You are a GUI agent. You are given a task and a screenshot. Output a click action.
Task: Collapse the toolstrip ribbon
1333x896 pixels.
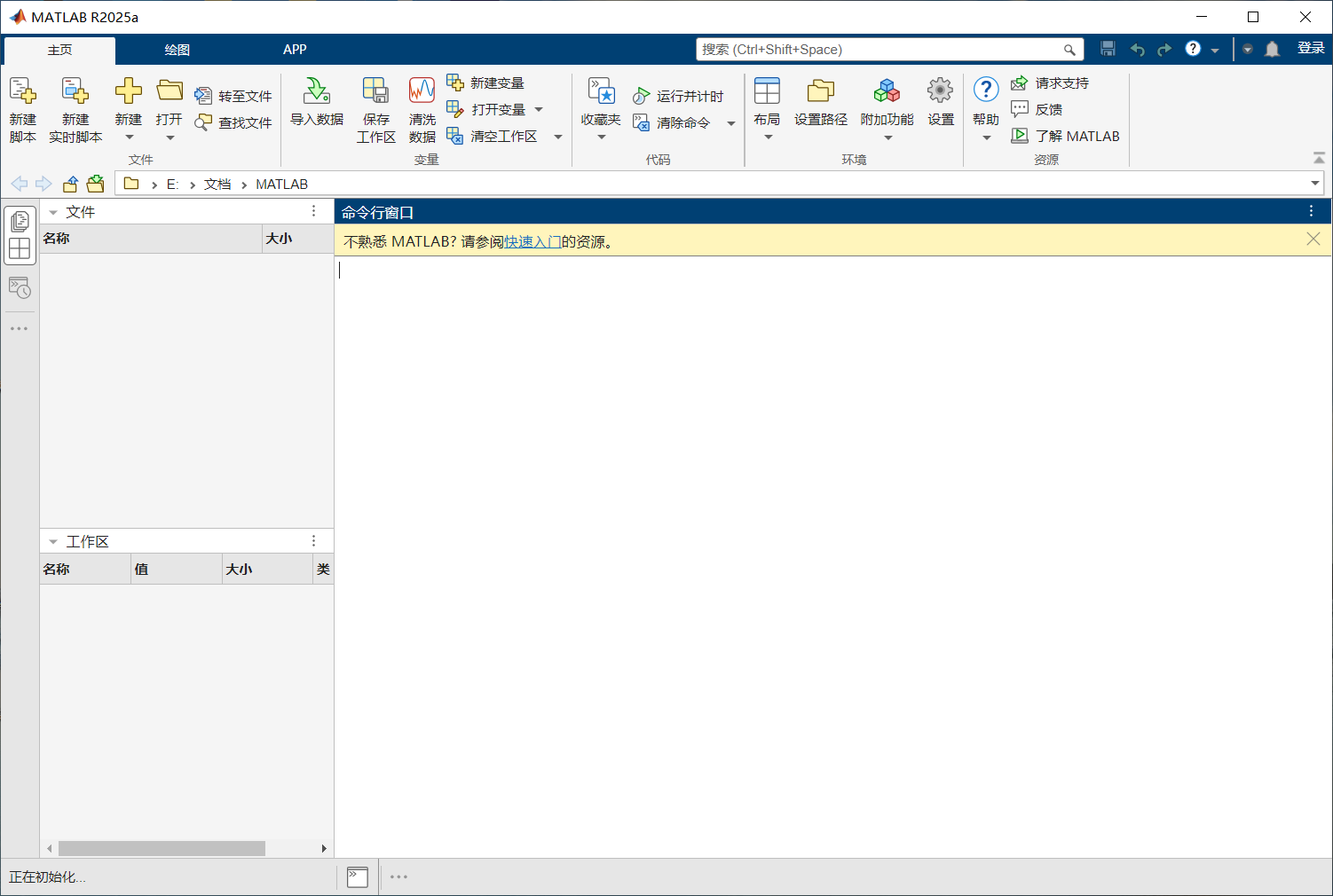coord(1319,158)
